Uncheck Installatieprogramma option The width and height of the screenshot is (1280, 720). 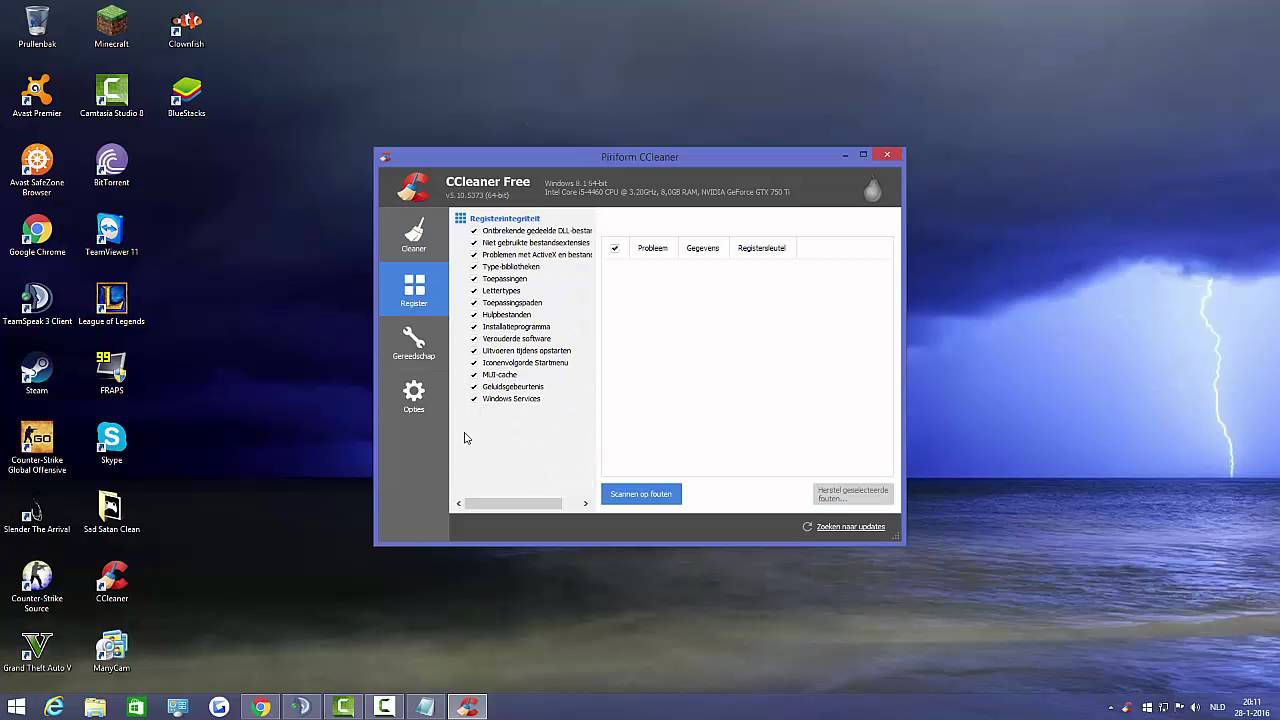474,327
